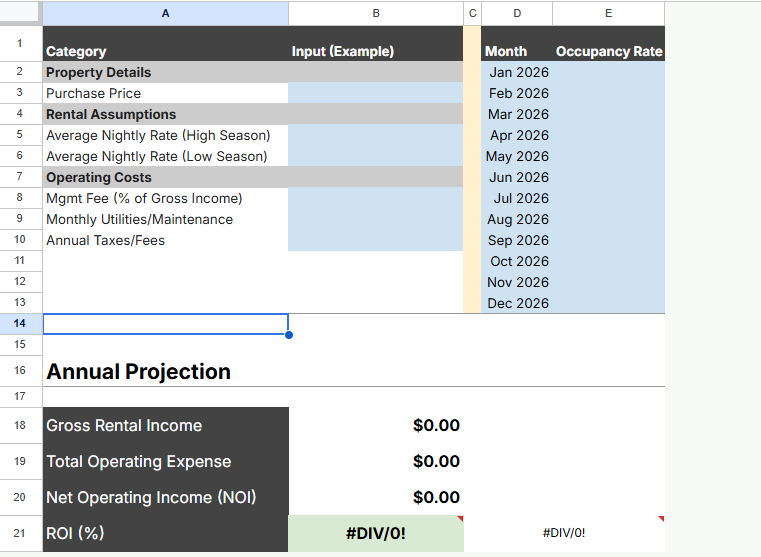Click the Jun 2026 month cell

517,177
